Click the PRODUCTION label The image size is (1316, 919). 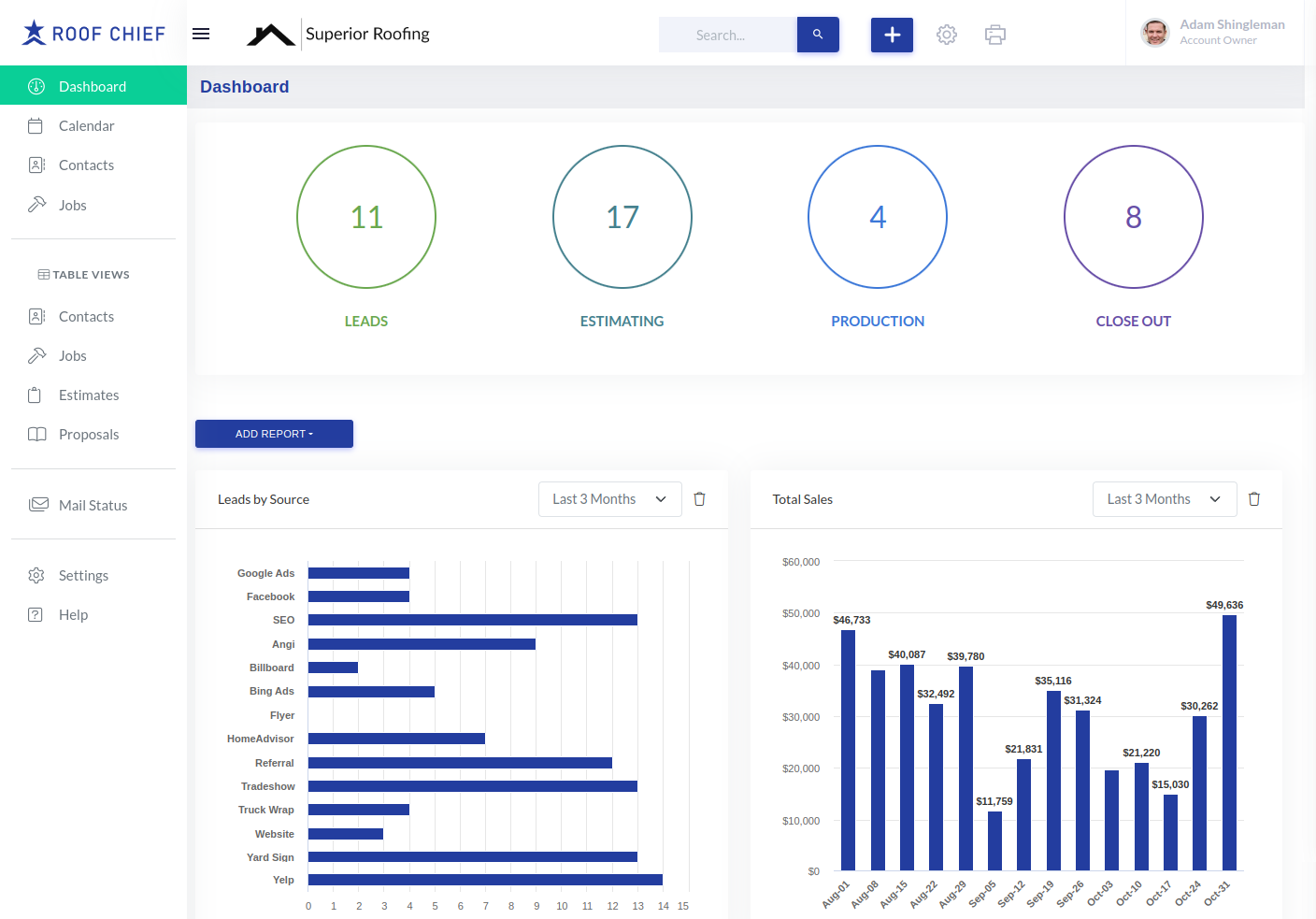tap(878, 321)
